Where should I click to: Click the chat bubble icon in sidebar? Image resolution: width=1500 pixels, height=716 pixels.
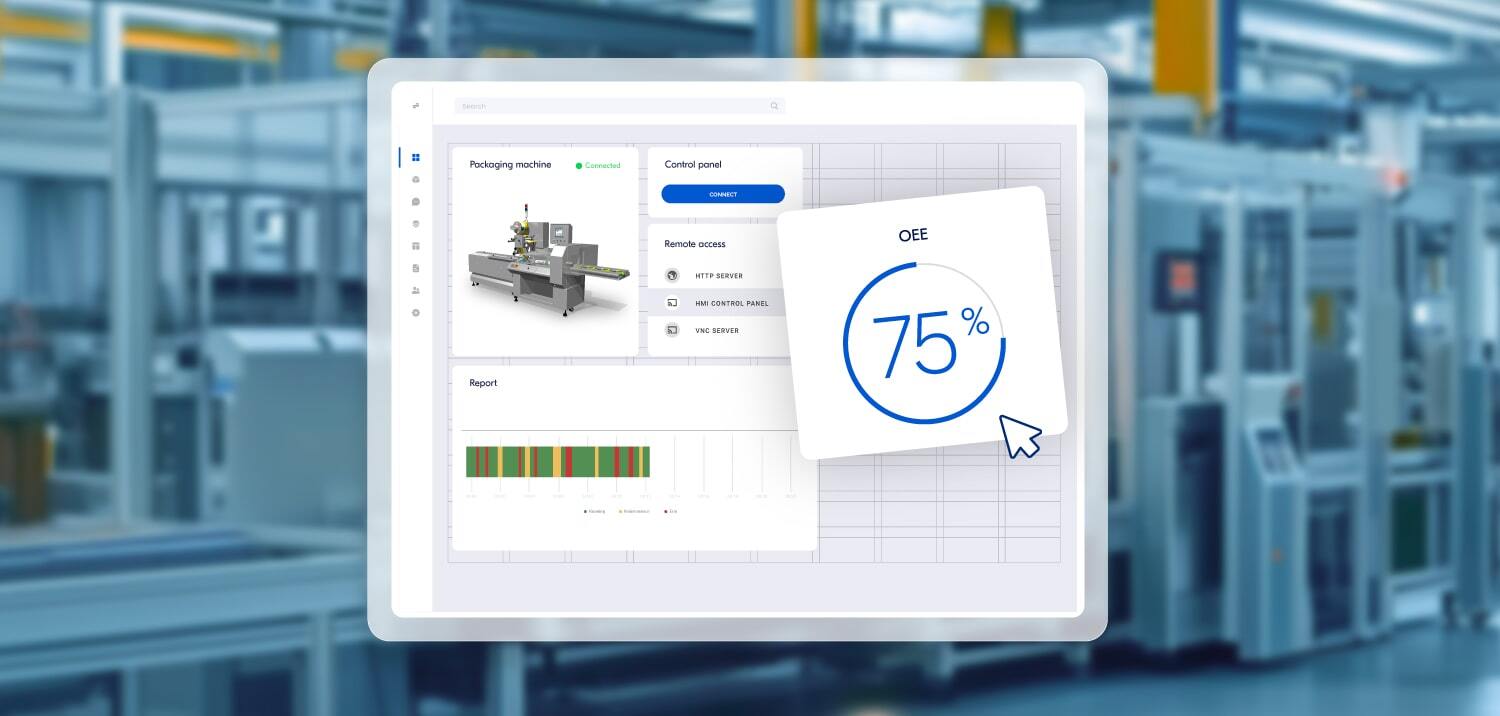416,202
